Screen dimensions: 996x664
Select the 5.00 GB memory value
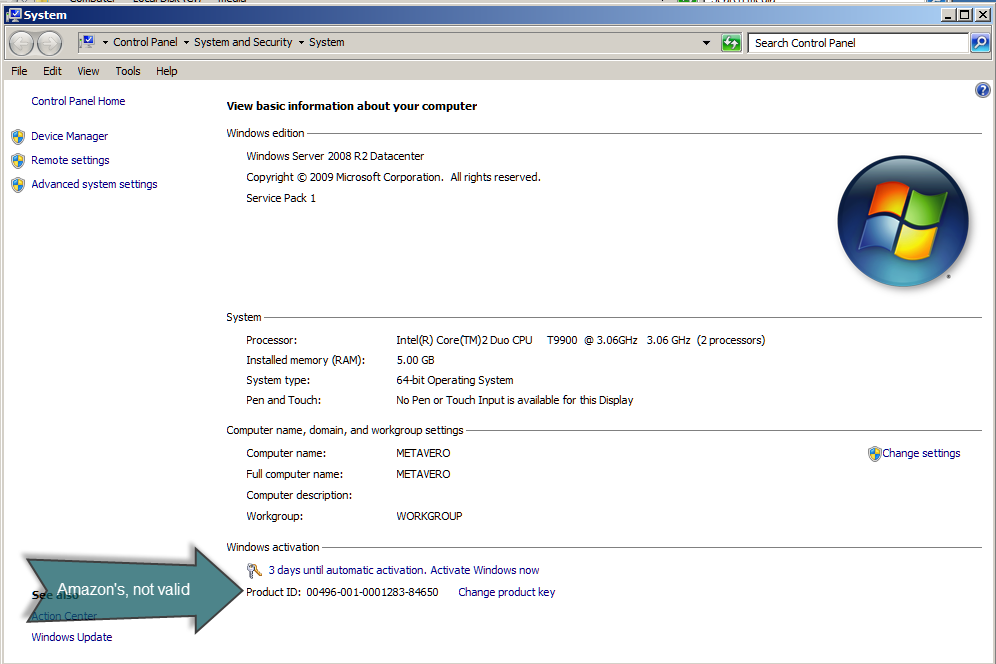(415, 360)
